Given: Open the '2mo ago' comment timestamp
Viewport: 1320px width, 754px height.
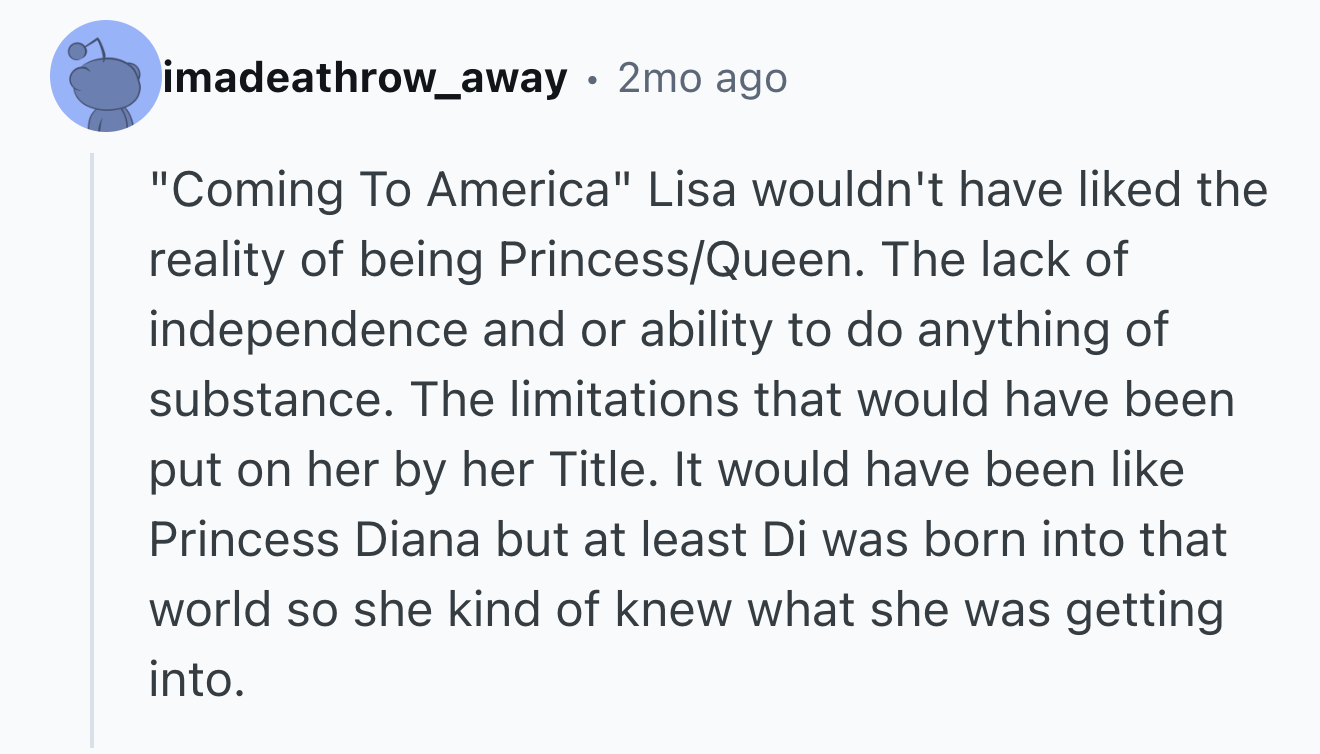Looking at the screenshot, I should point(702,77).
